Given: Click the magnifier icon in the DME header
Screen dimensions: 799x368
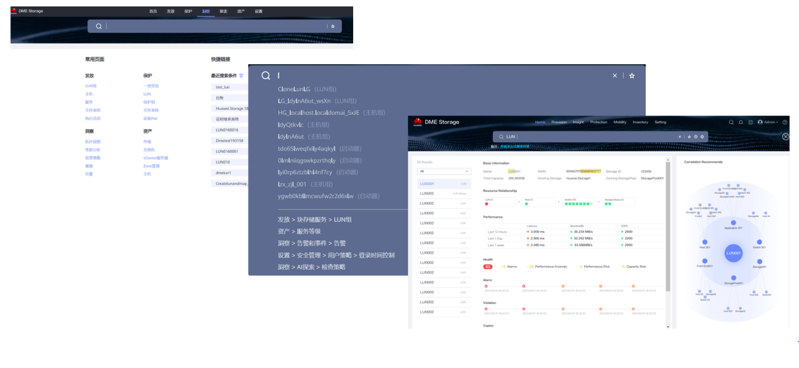Looking at the screenshot, I should [731, 122].
